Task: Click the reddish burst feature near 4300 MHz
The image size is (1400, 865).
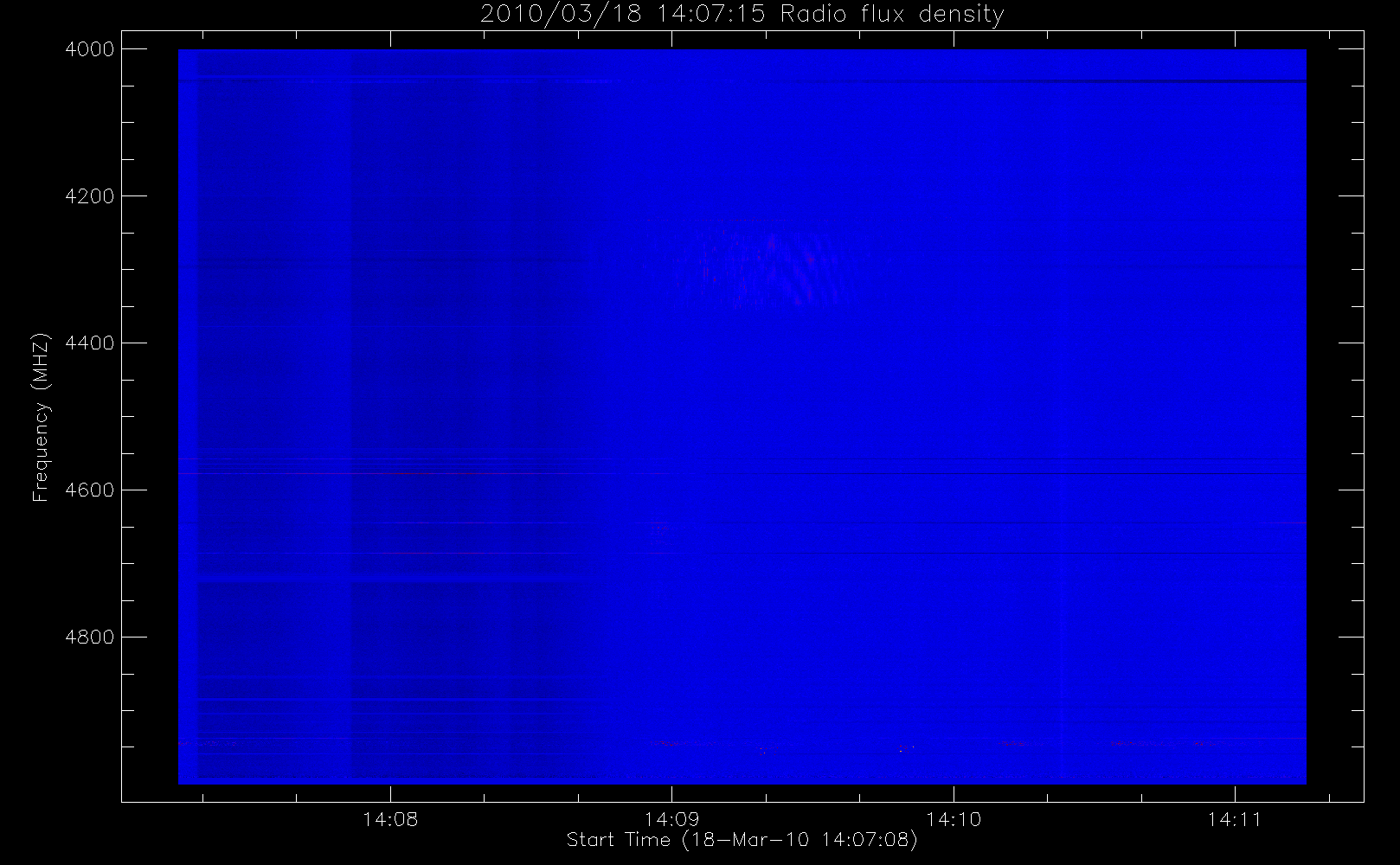Action: click(x=761, y=264)
